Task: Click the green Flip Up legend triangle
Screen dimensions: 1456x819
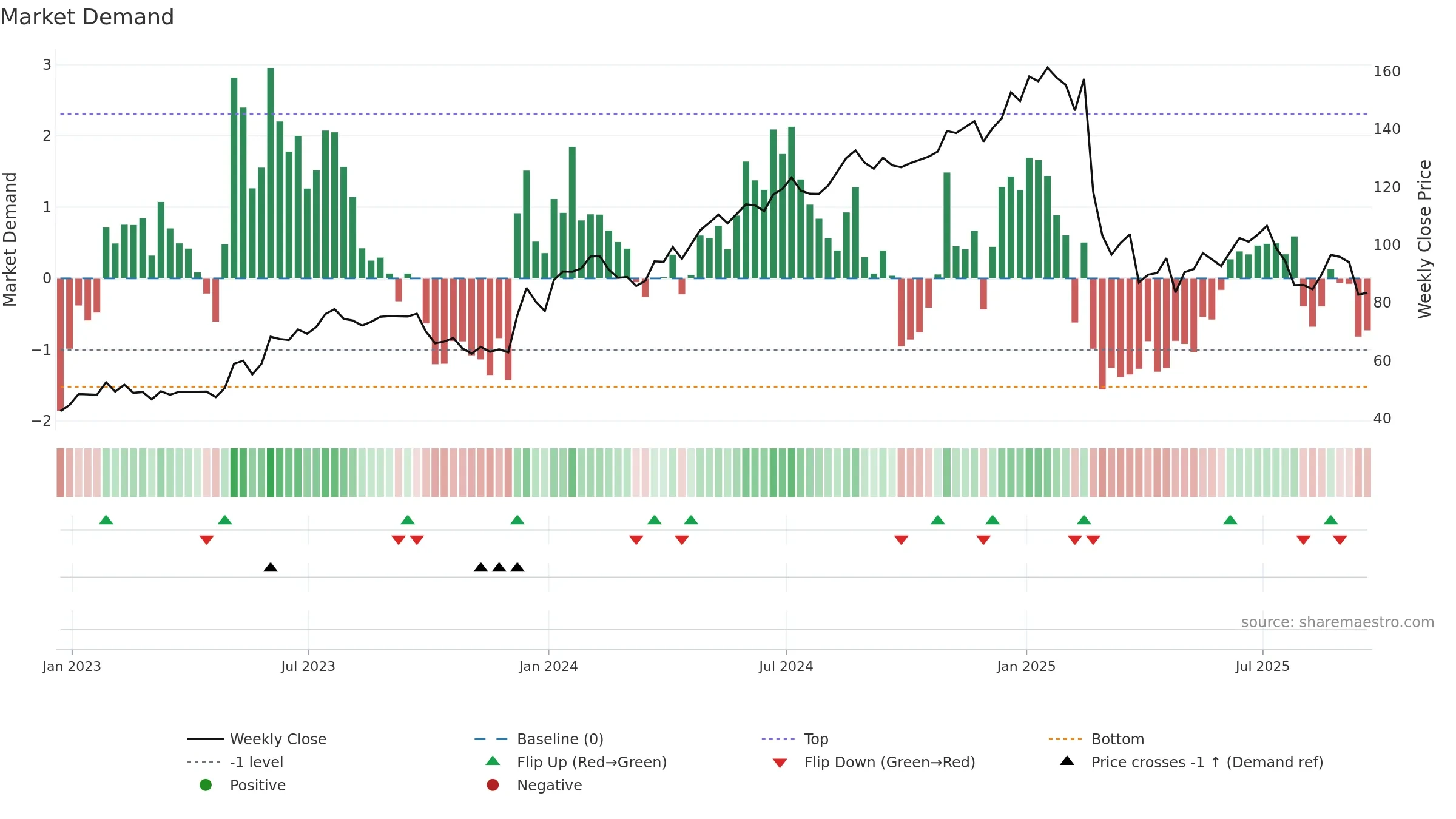Action: pyautogui.click(x=493, y=761)
